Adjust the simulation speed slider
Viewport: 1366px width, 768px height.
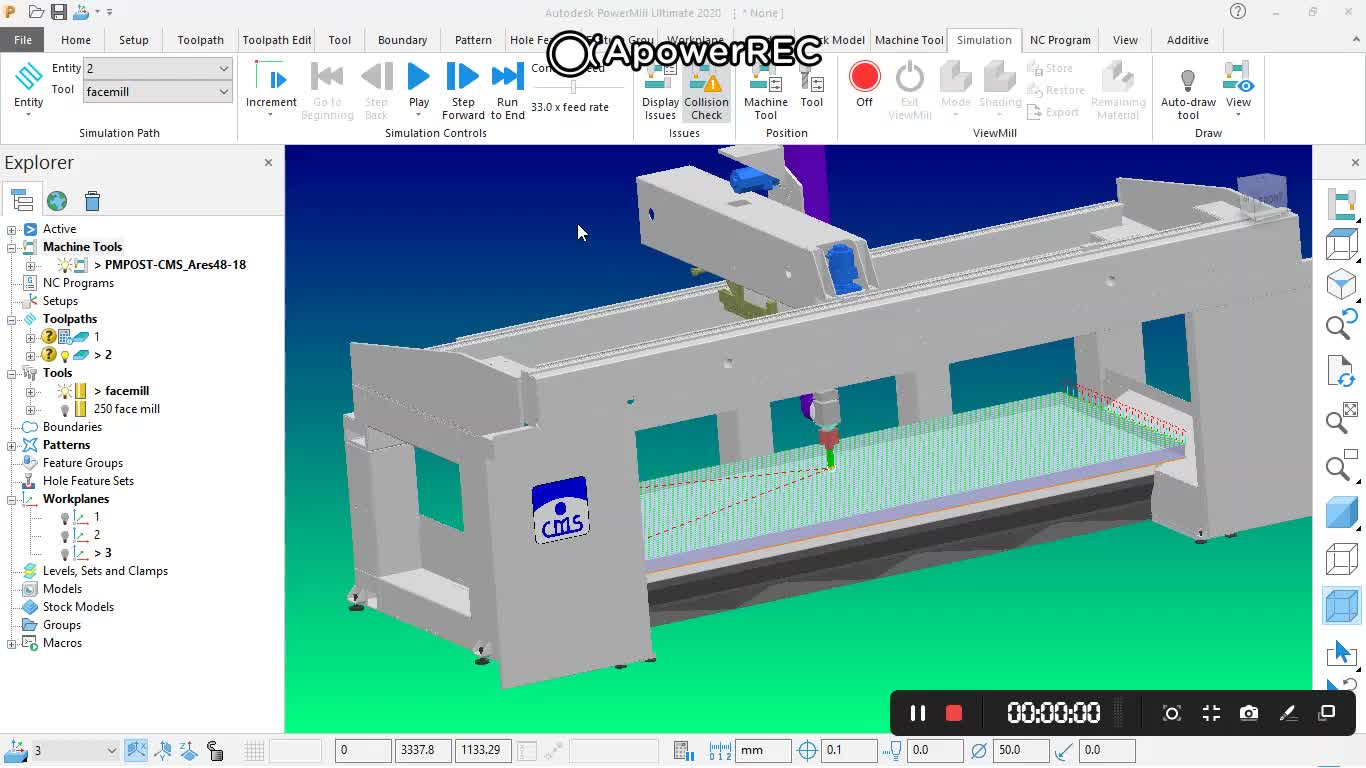coord(575,87)
